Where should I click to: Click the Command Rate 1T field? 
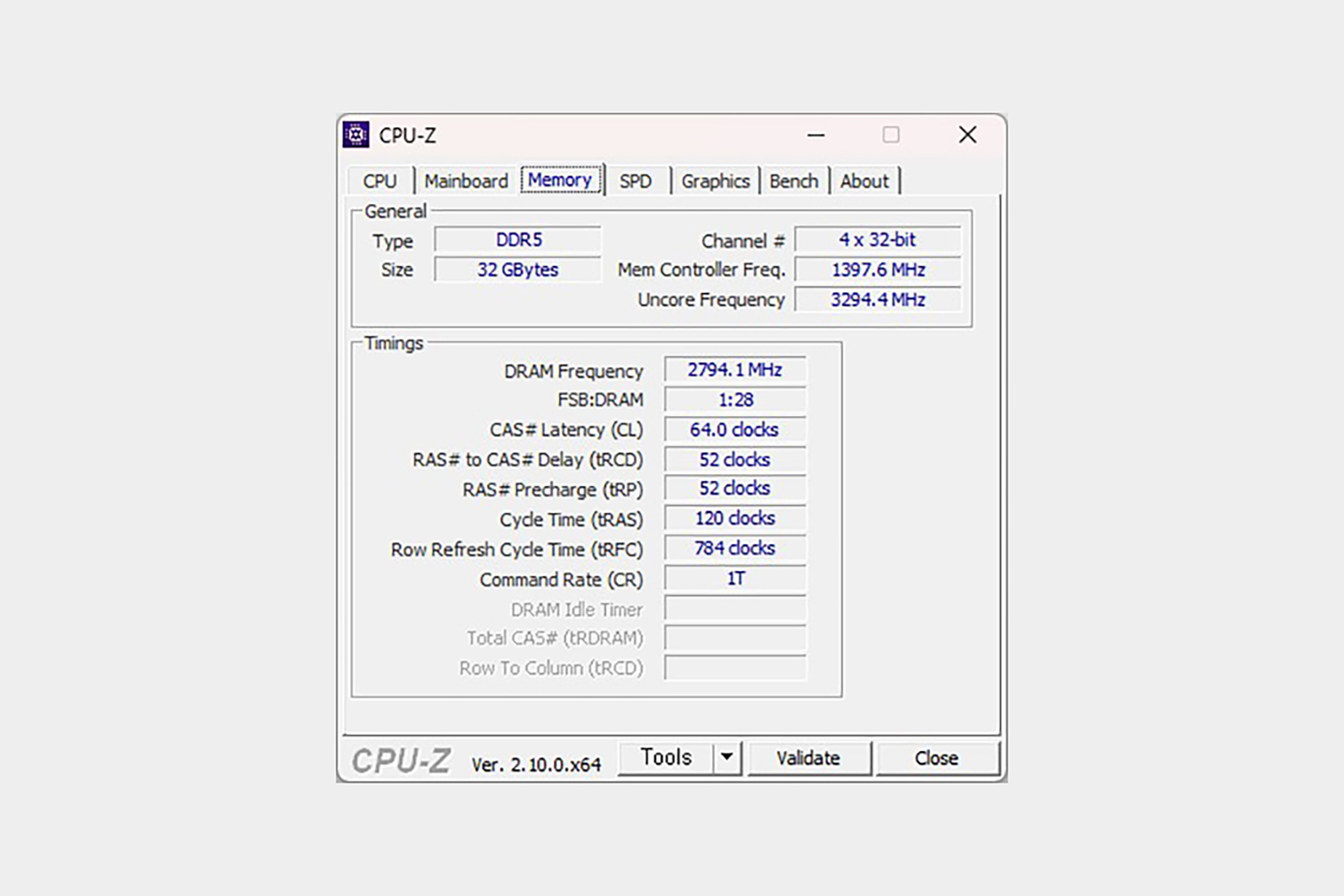pos(734,579)
